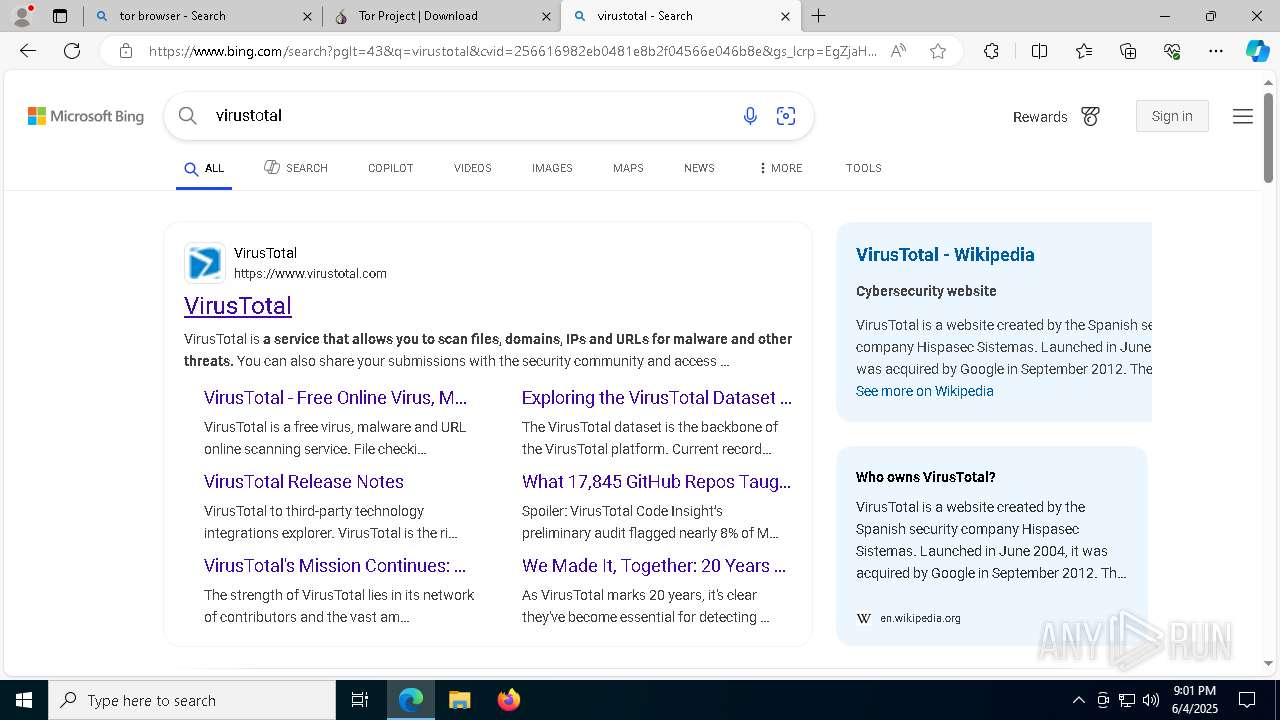Open the Extensions puzzle icon
This screenshot has height=720, width=1280.
pos(991,51)
